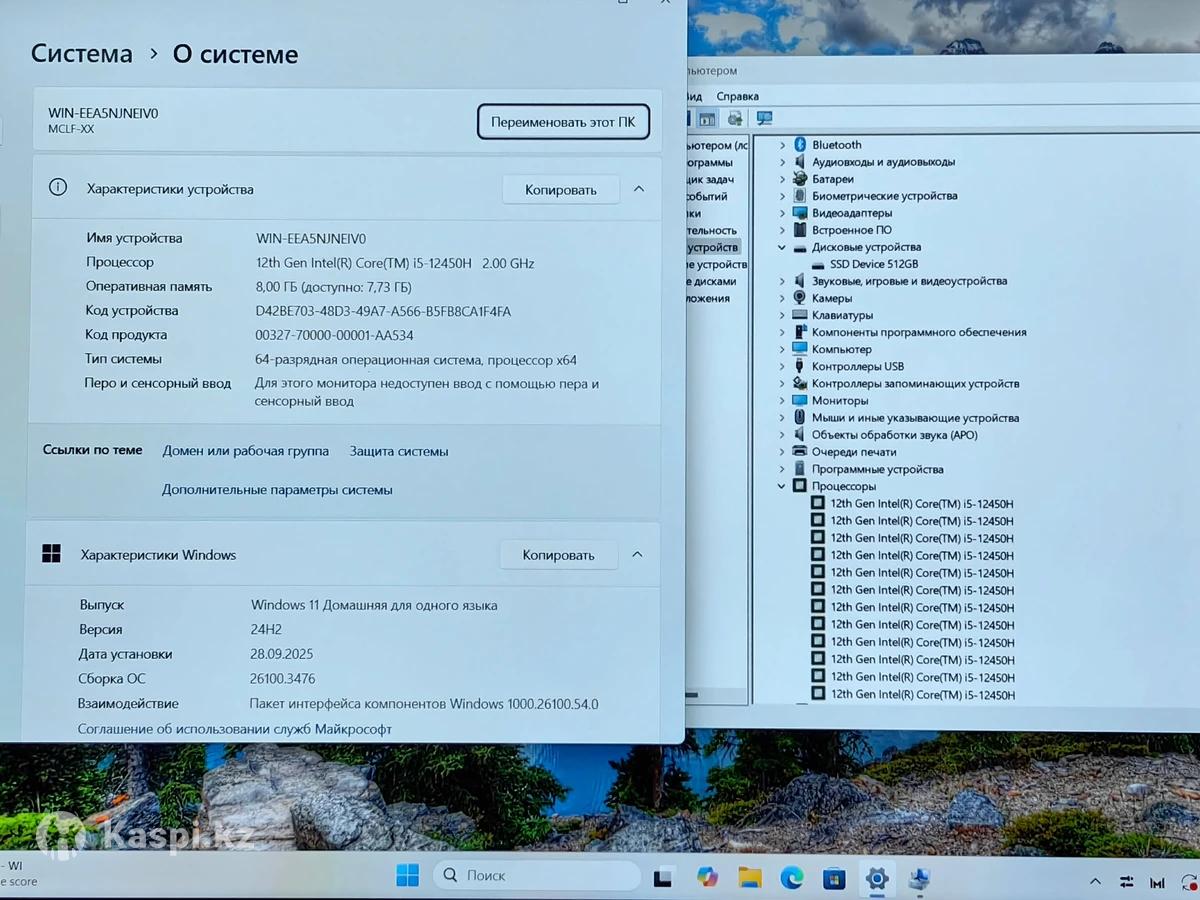
Task: Click the update driver toolbar icon
Action: [x=735, y=118]
